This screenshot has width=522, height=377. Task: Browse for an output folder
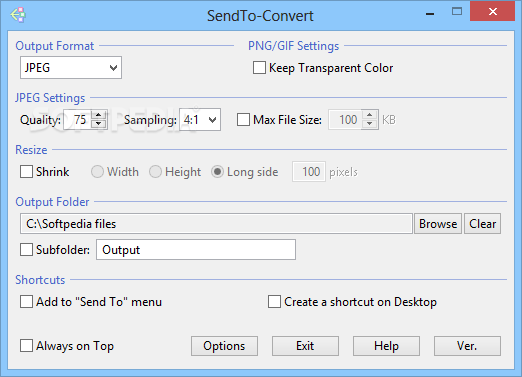click(438, 224)
